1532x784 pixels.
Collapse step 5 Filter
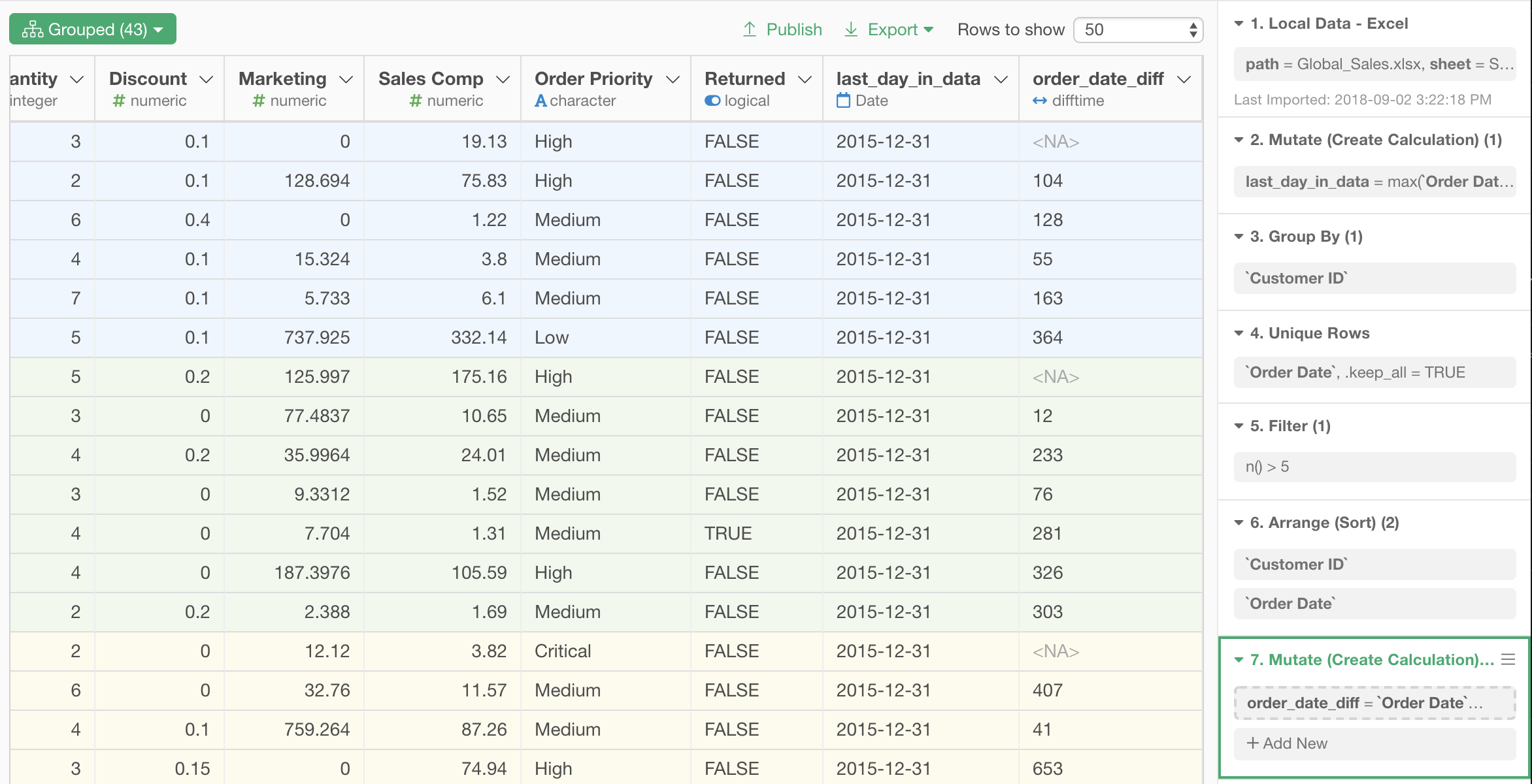coord(1239,426)
